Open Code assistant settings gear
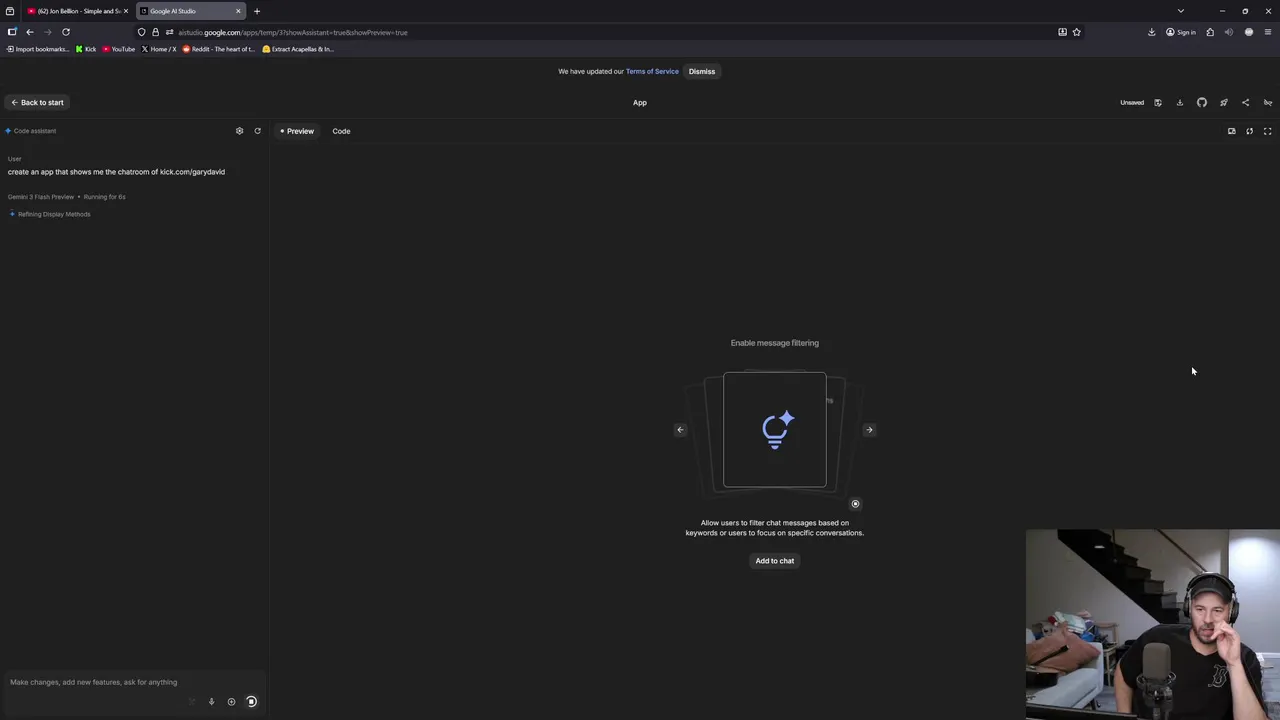1280x720 pixels. pos(239,131)
